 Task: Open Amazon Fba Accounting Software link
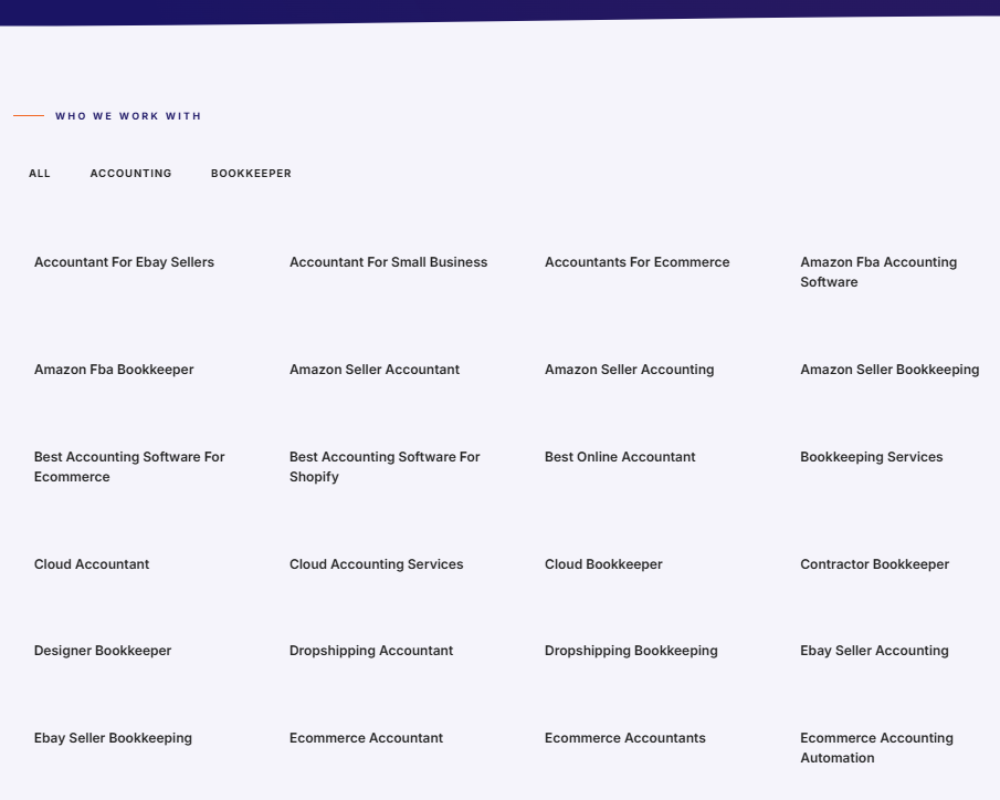(879, 272)
